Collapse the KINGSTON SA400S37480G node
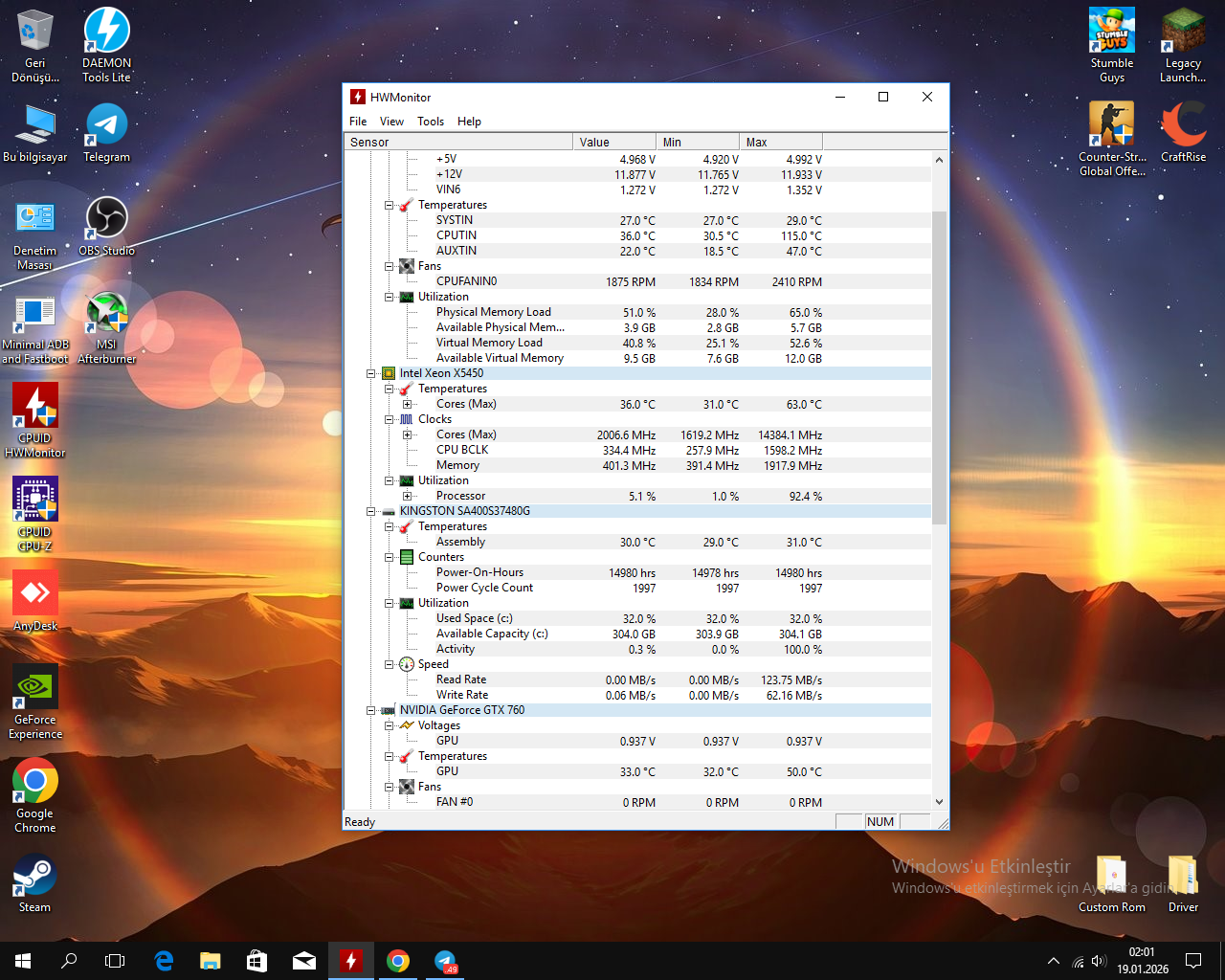1225x980 pixels. [x=370, y=511]
